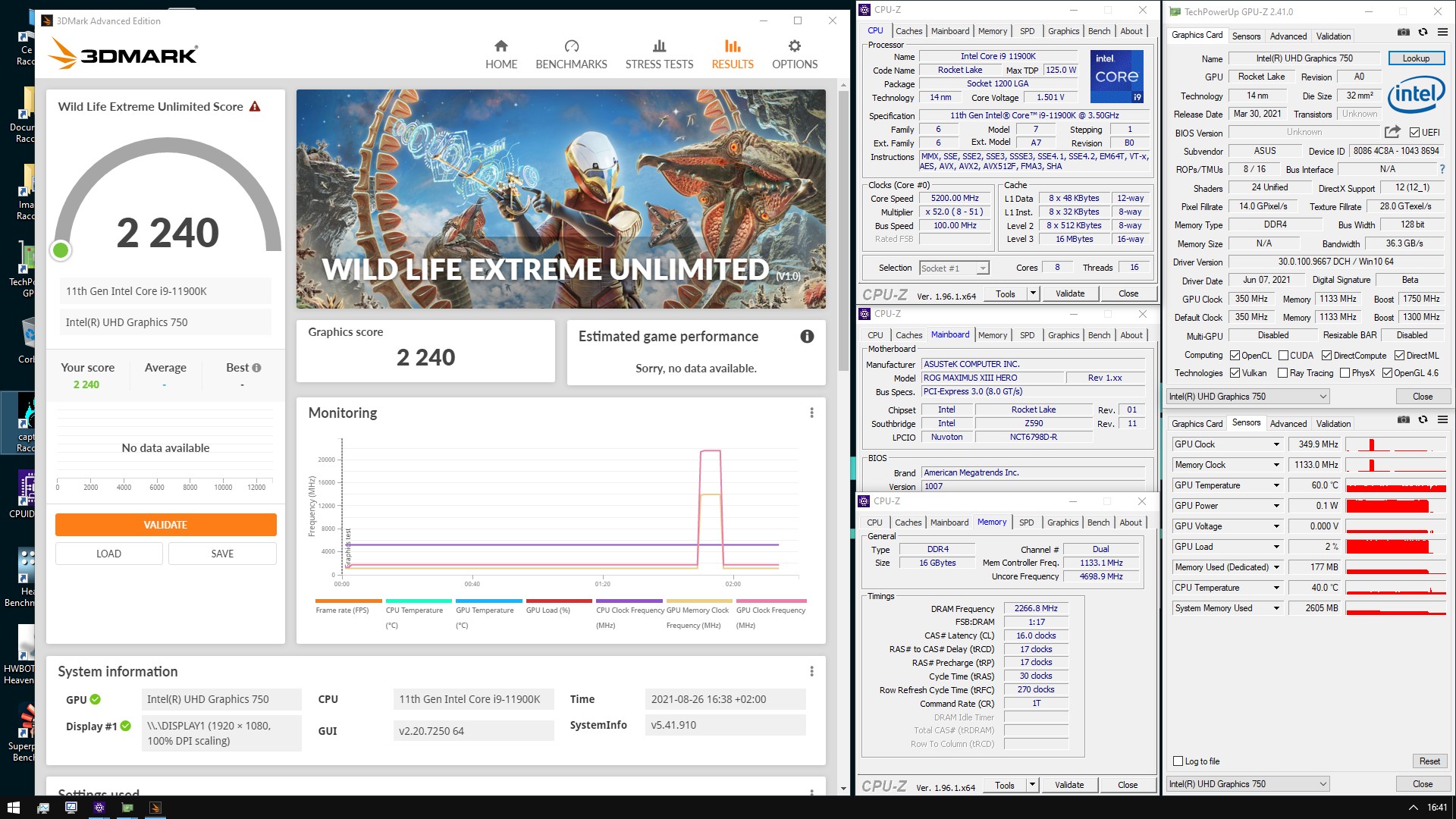Open the hamburger menu in the GPU-Z Sensors panel

point(1442,419)
